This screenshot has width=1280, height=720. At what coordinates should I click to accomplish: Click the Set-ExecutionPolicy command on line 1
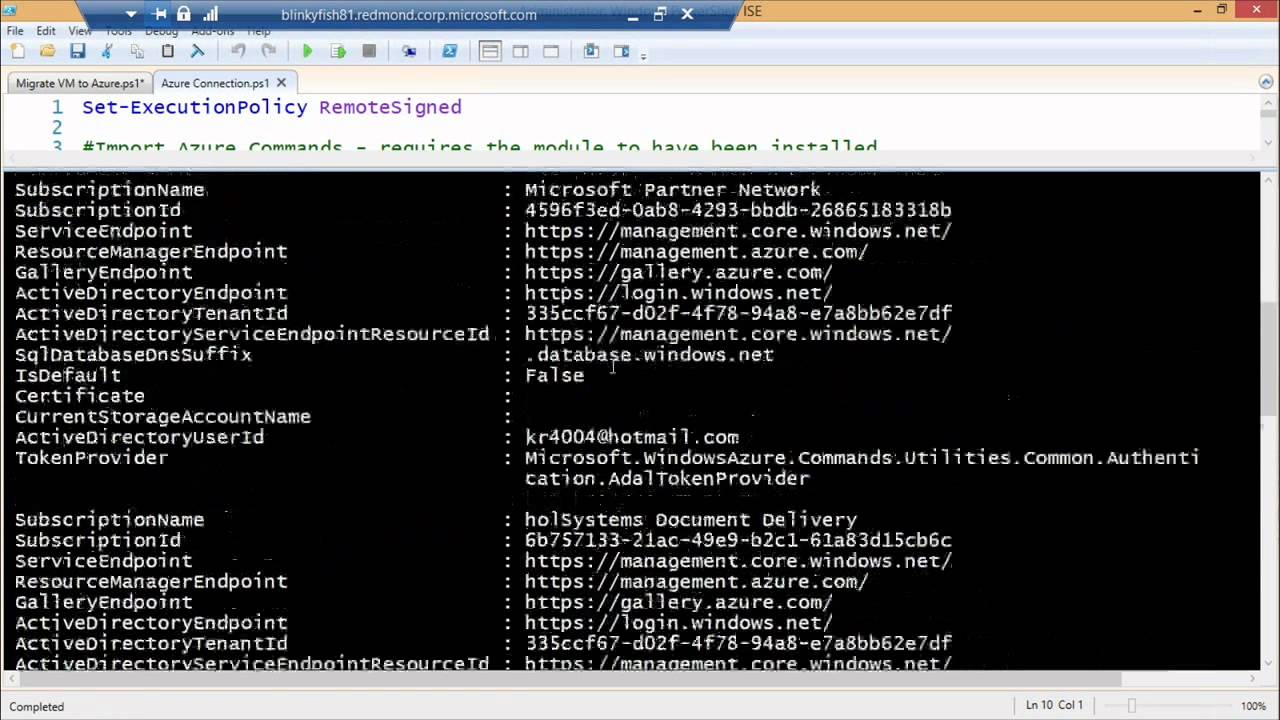coord(195,107)
